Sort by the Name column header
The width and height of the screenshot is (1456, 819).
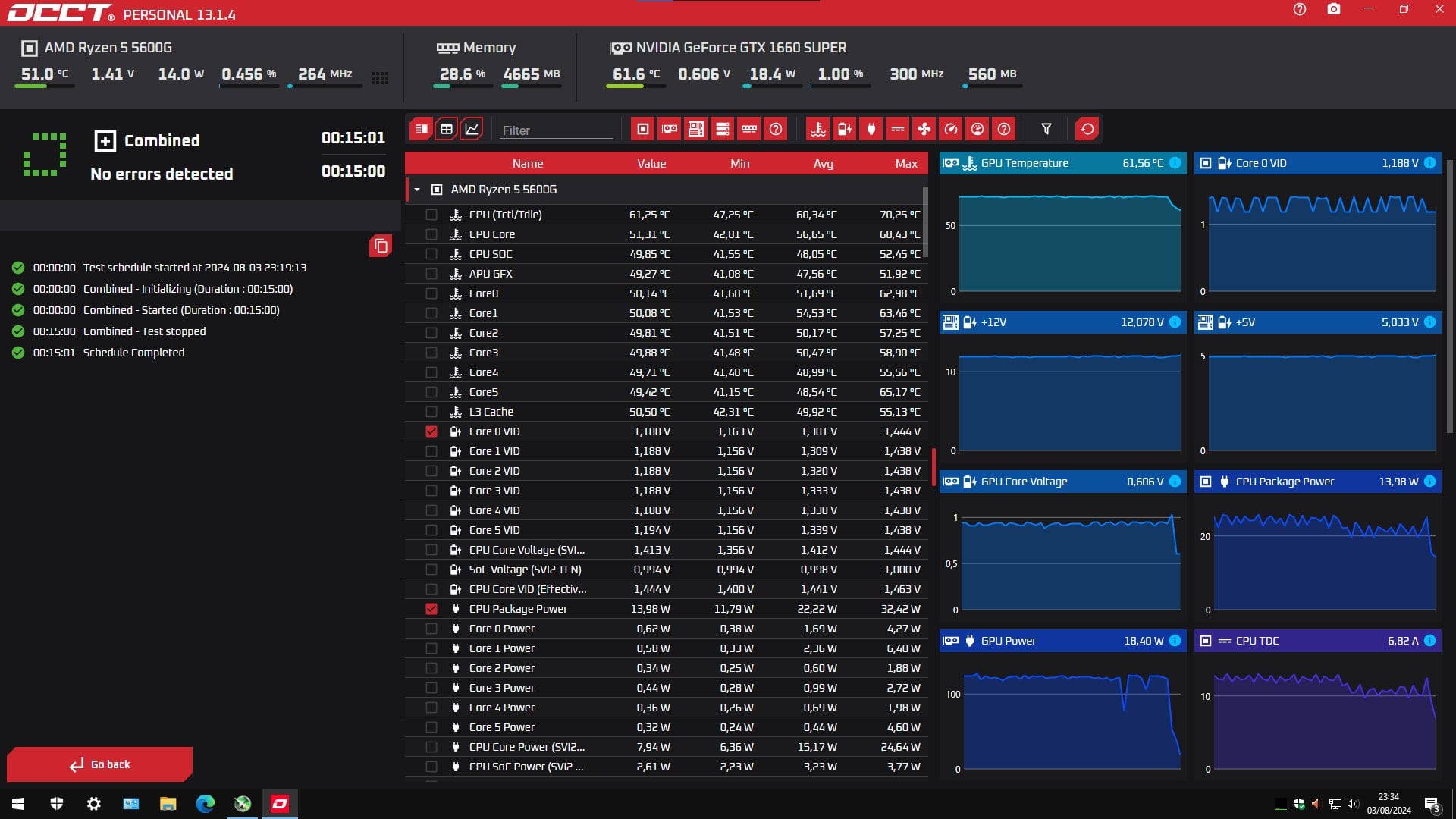[x=527, y=164]
